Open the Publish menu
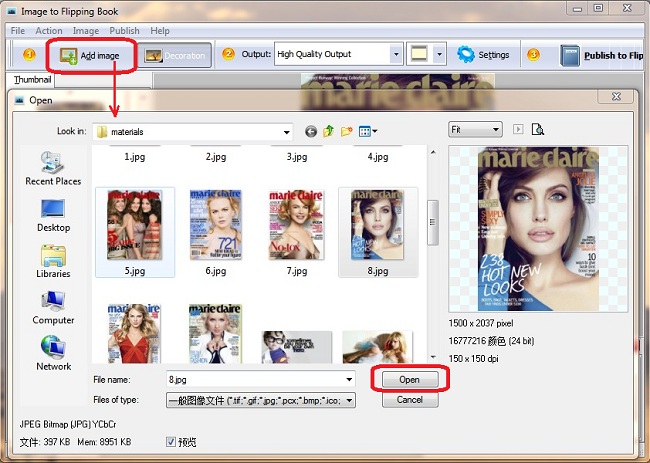This screenshot has width=650, height=463. pos(124,31)
